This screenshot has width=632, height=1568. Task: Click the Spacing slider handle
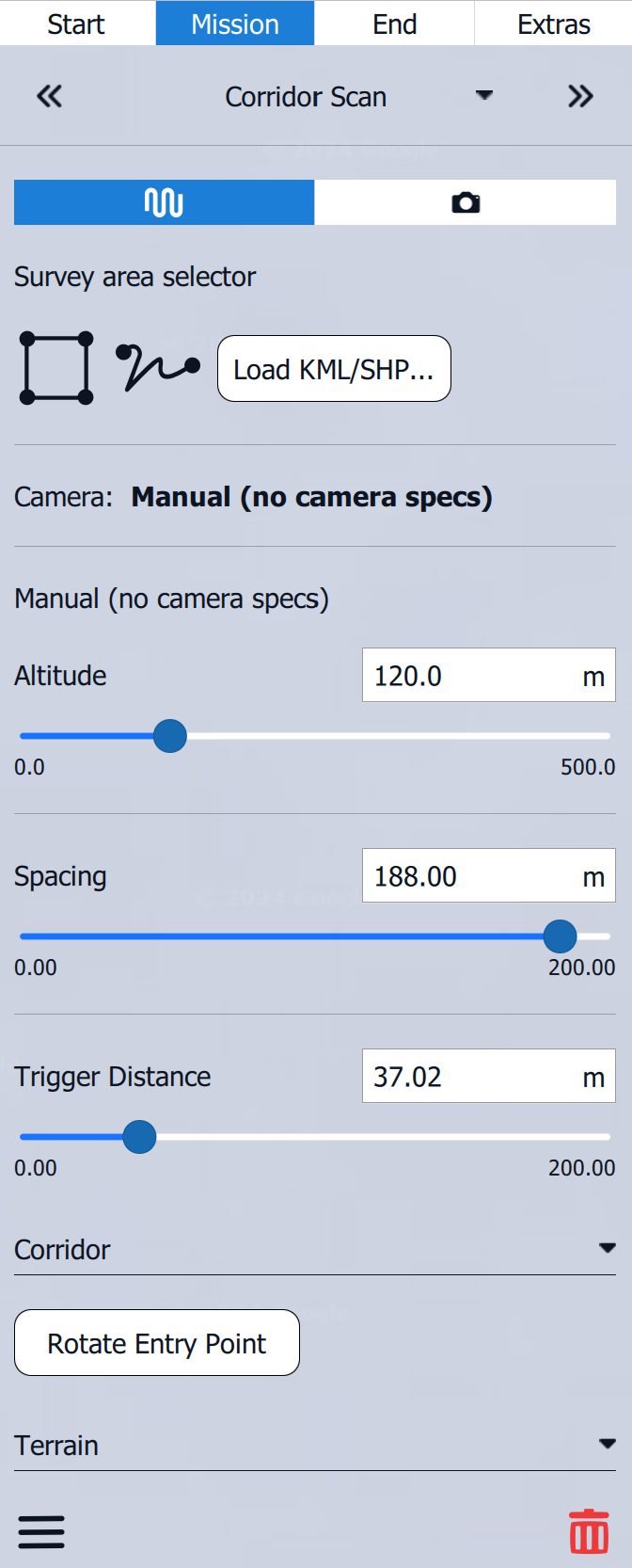[561, 936]
